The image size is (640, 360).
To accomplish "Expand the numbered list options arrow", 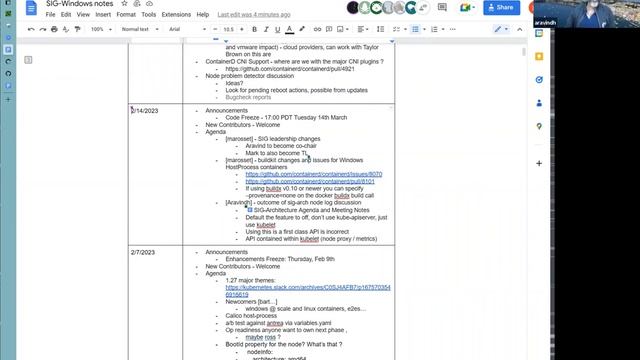I will pyautogui.click(x=443, y=29).
